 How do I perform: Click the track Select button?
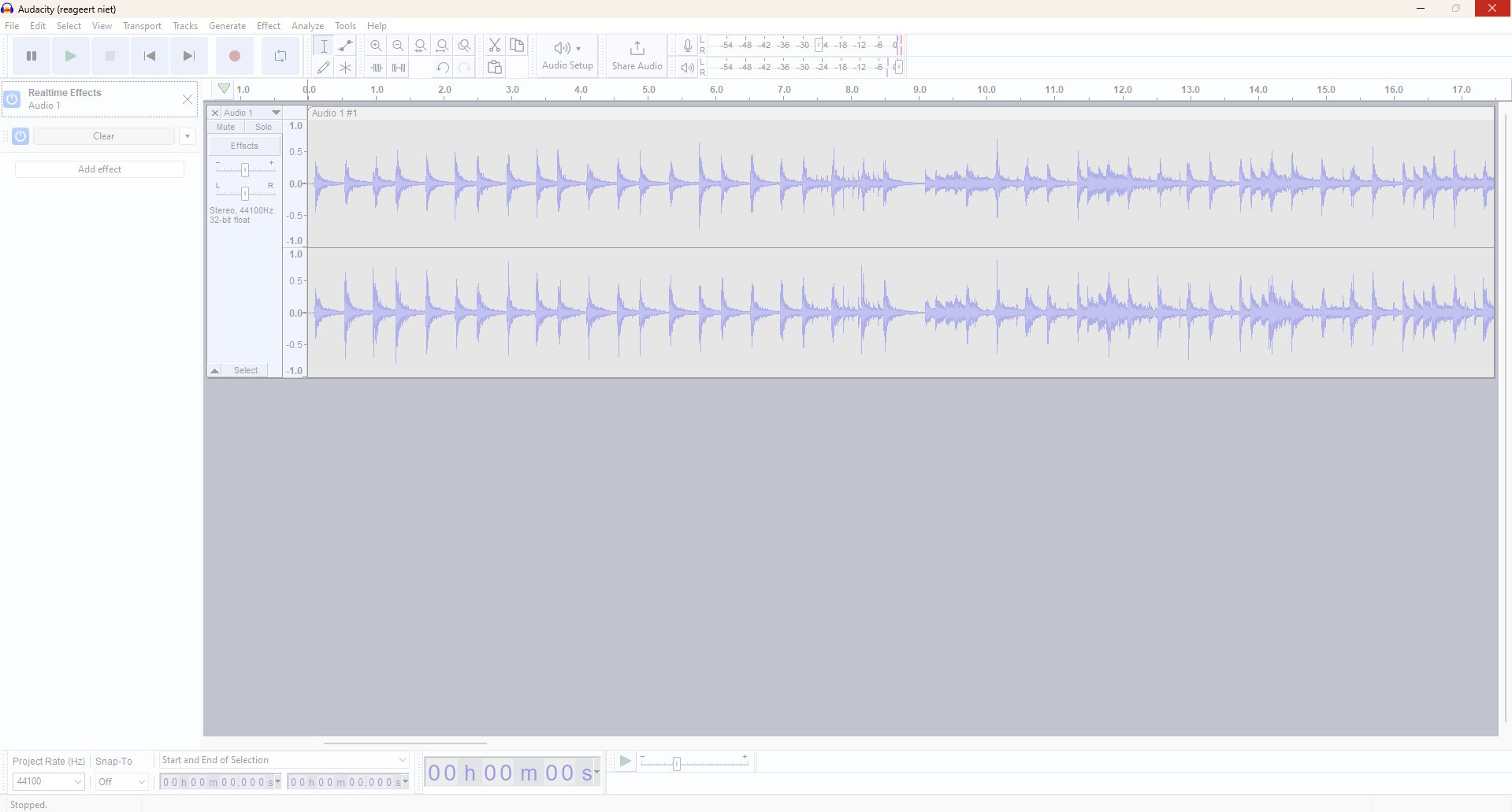[x=246, y=370]
